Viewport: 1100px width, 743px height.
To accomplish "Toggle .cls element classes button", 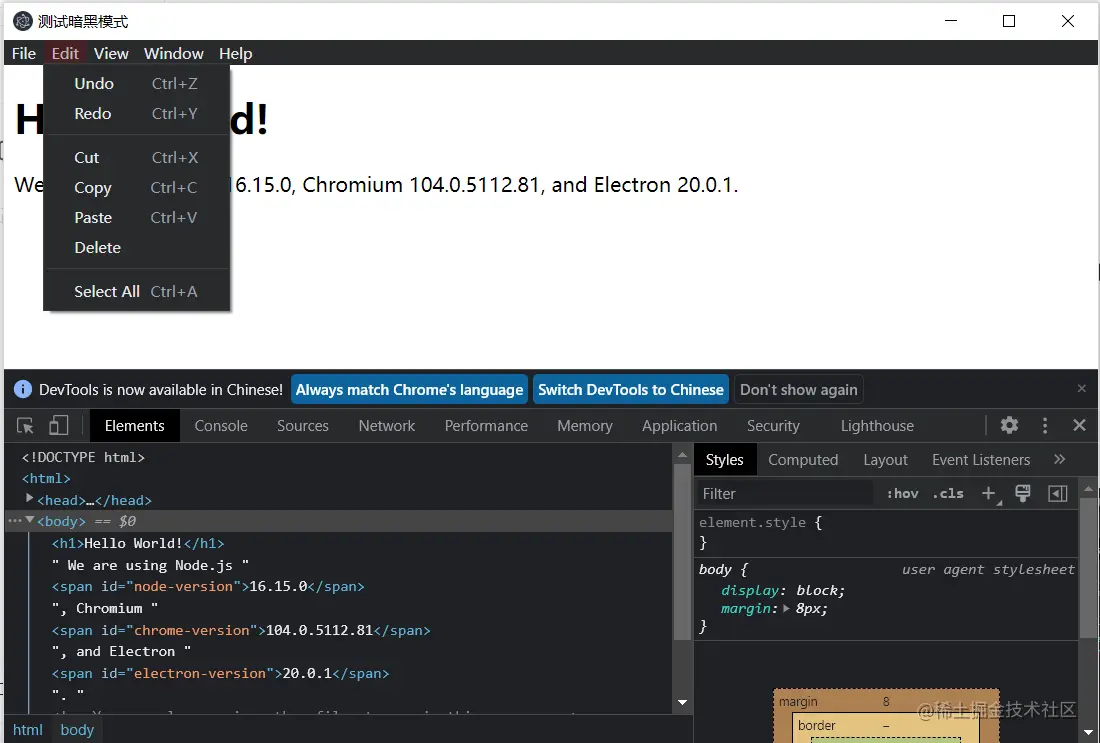I will (948, 494).
